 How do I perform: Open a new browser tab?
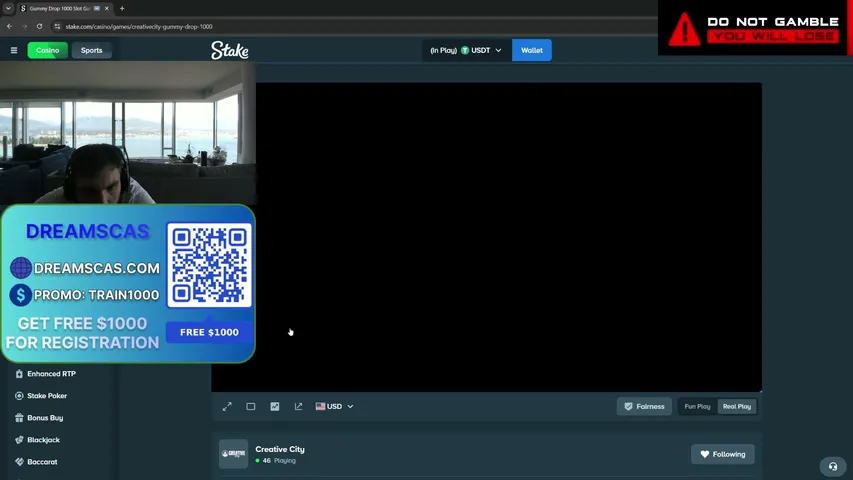click(x=122, y=8)
